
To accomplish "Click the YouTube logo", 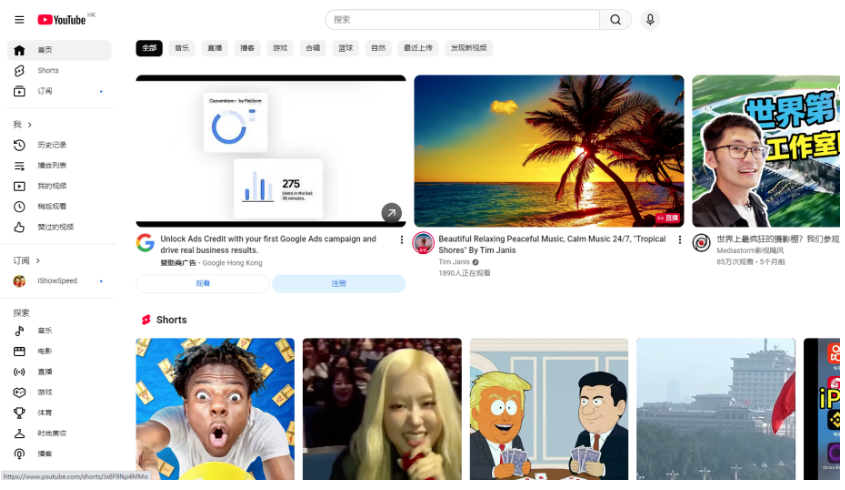I will 61,20.
